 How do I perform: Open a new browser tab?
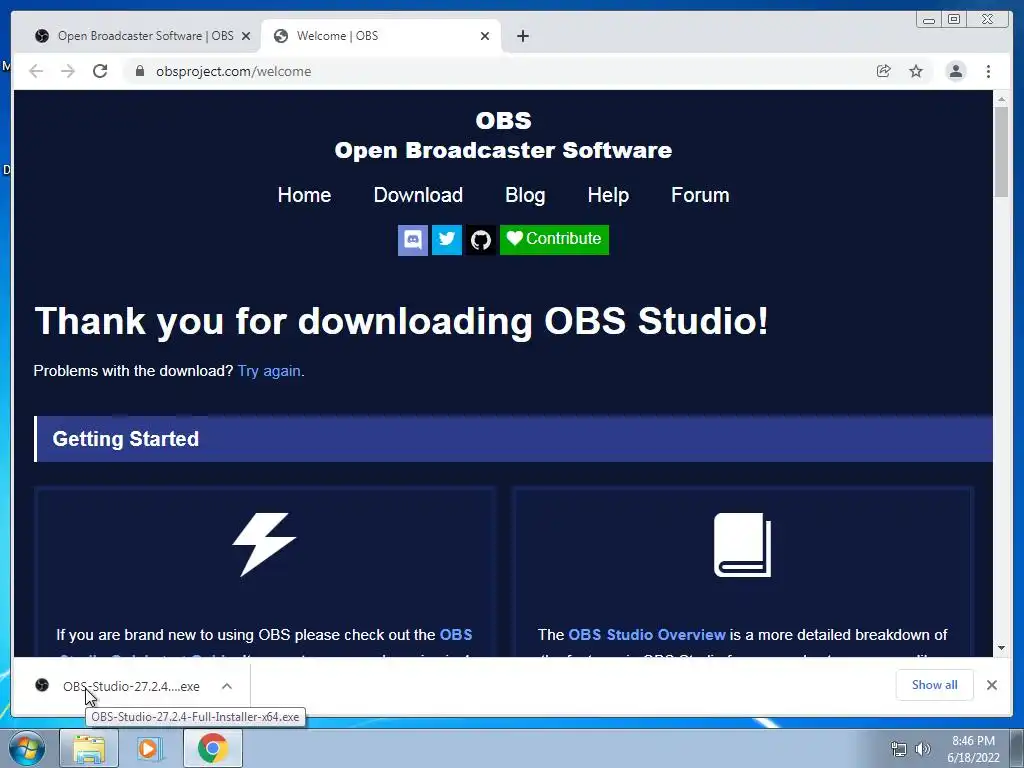[522, 36]
